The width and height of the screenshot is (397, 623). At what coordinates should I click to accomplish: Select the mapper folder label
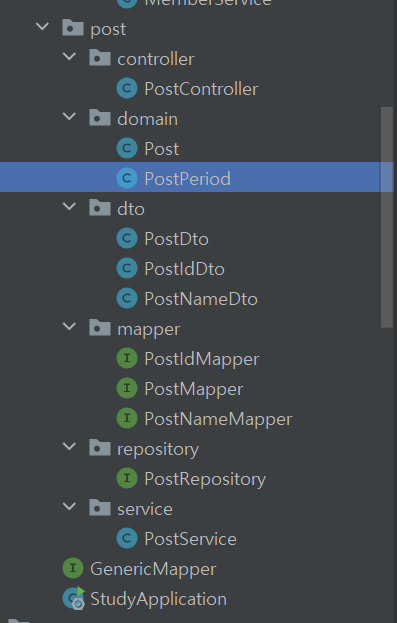(149, 330)
